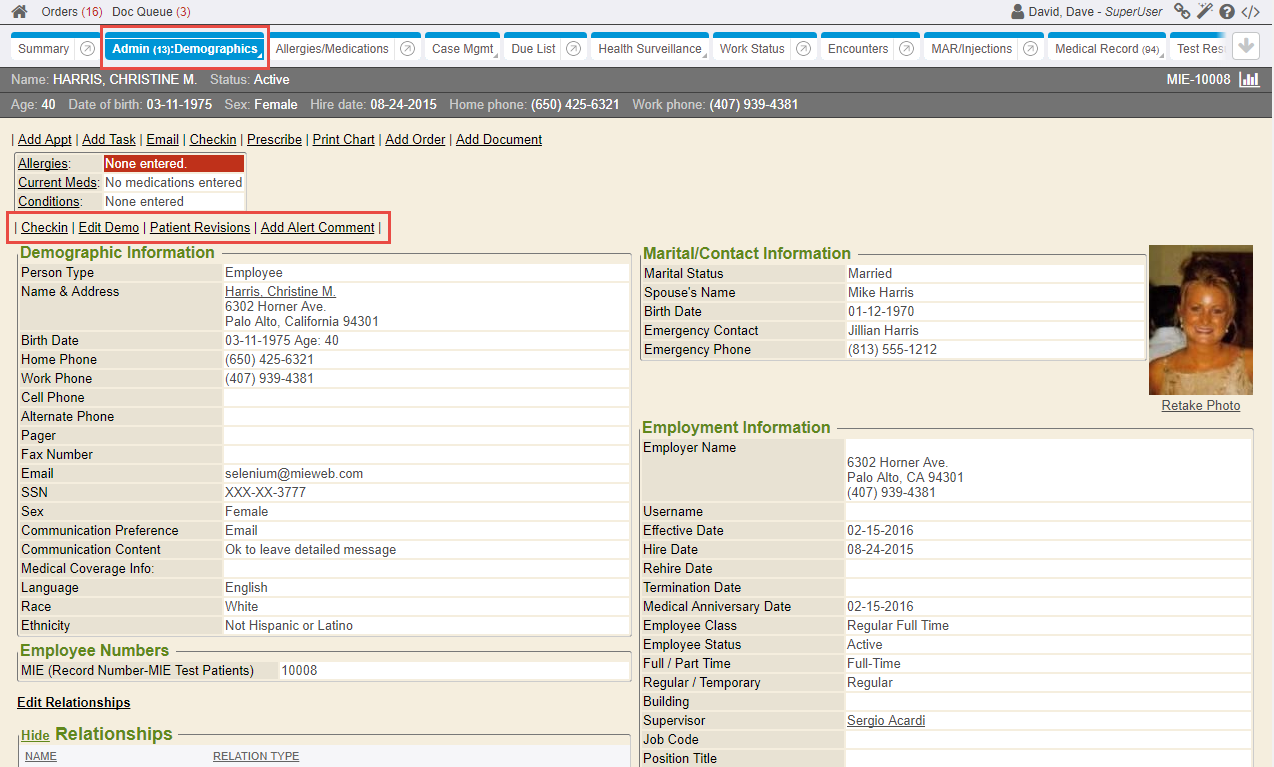Open the Medical Record tab
Viewport: 1274px width, 767px height.
point(1106,49)
